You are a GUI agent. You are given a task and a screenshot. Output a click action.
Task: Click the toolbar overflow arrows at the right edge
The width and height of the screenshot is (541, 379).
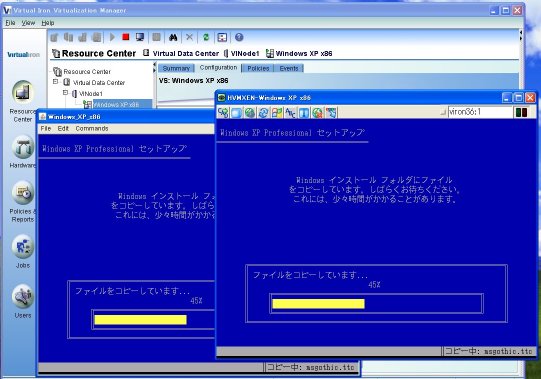pyautogui.click(x=521, y=35)
